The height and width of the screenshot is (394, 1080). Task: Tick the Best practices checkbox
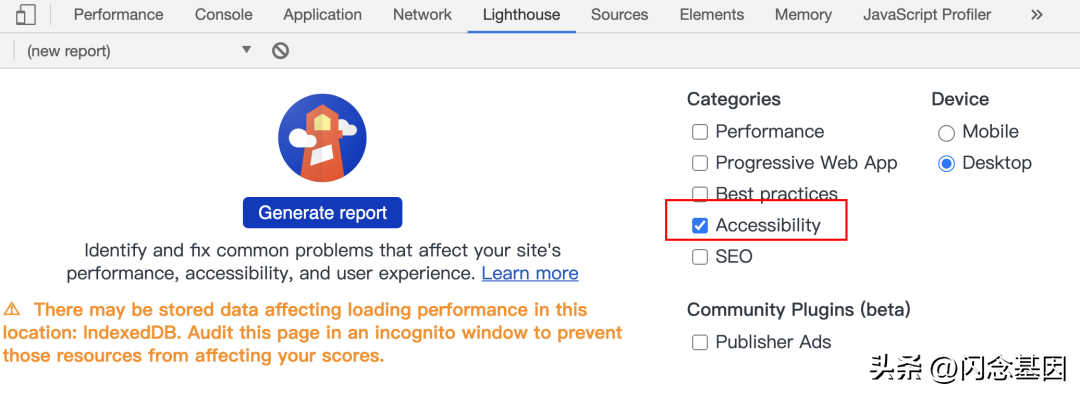[x=700, y=194]
